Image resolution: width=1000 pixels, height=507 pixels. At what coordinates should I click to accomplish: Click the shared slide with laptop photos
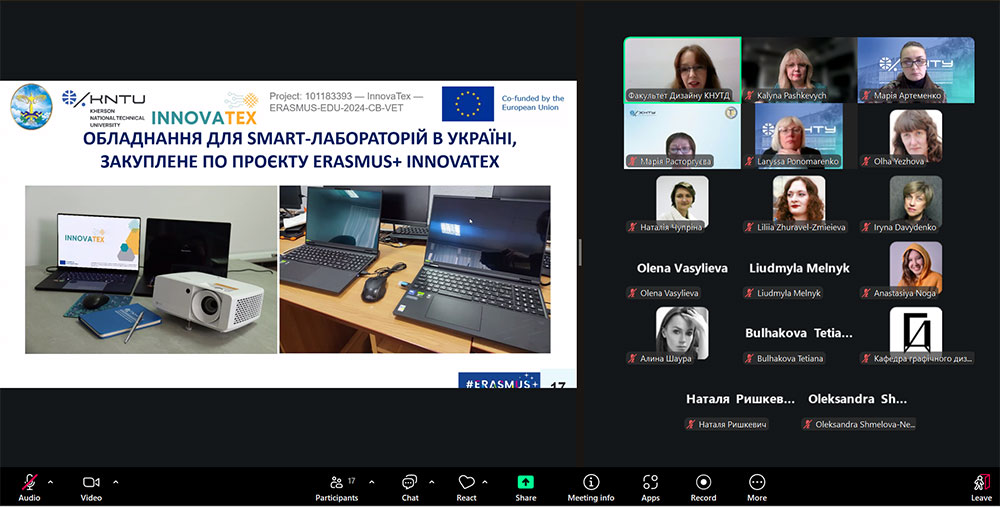(x=289, y=234)
